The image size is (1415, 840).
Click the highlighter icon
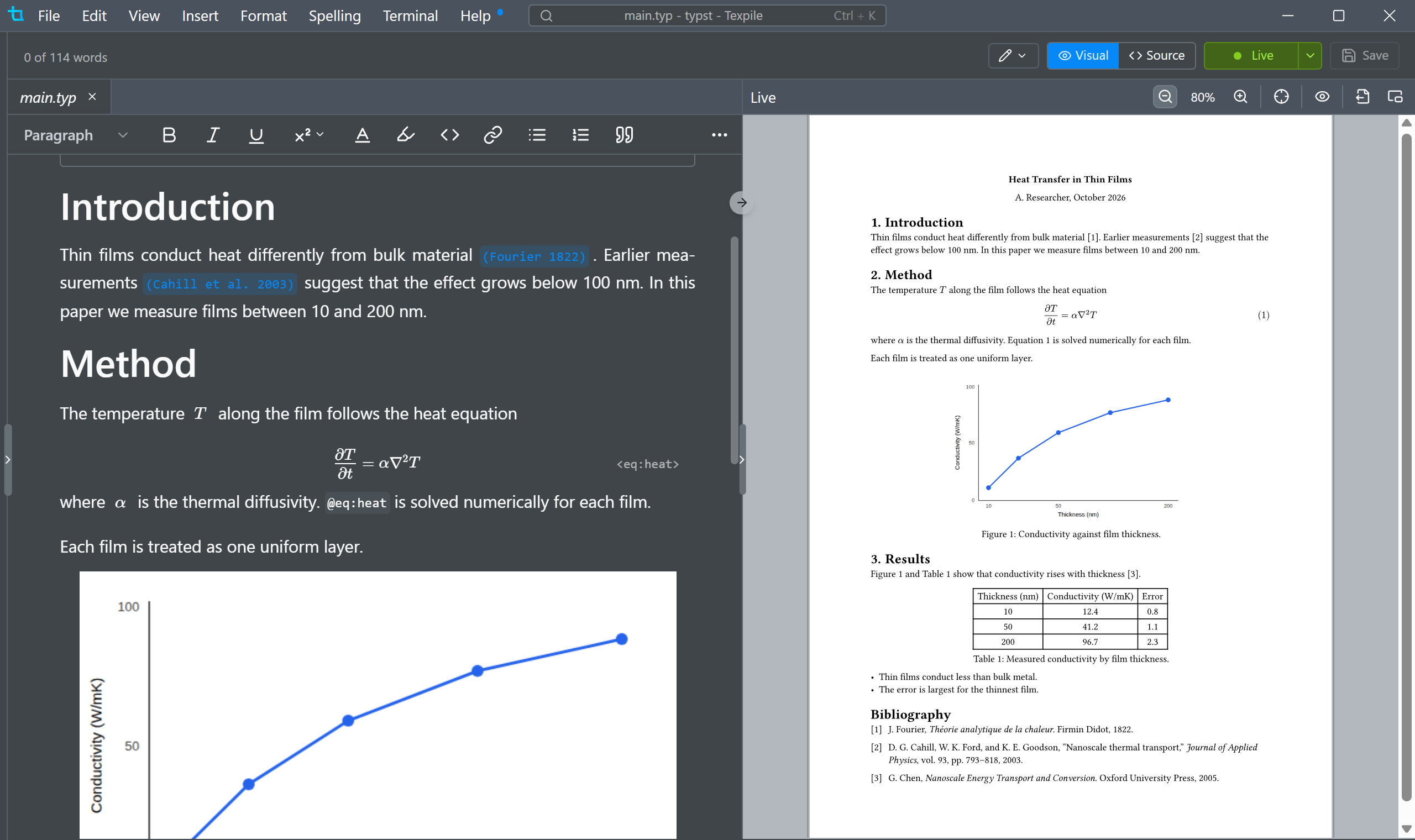coord(405,135)
